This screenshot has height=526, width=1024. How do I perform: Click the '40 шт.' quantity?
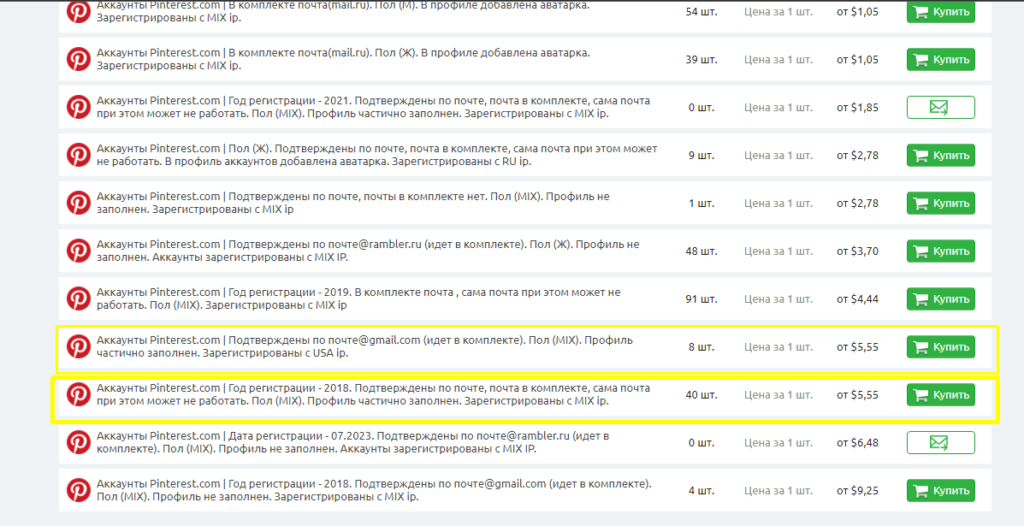tap(701, 395)
